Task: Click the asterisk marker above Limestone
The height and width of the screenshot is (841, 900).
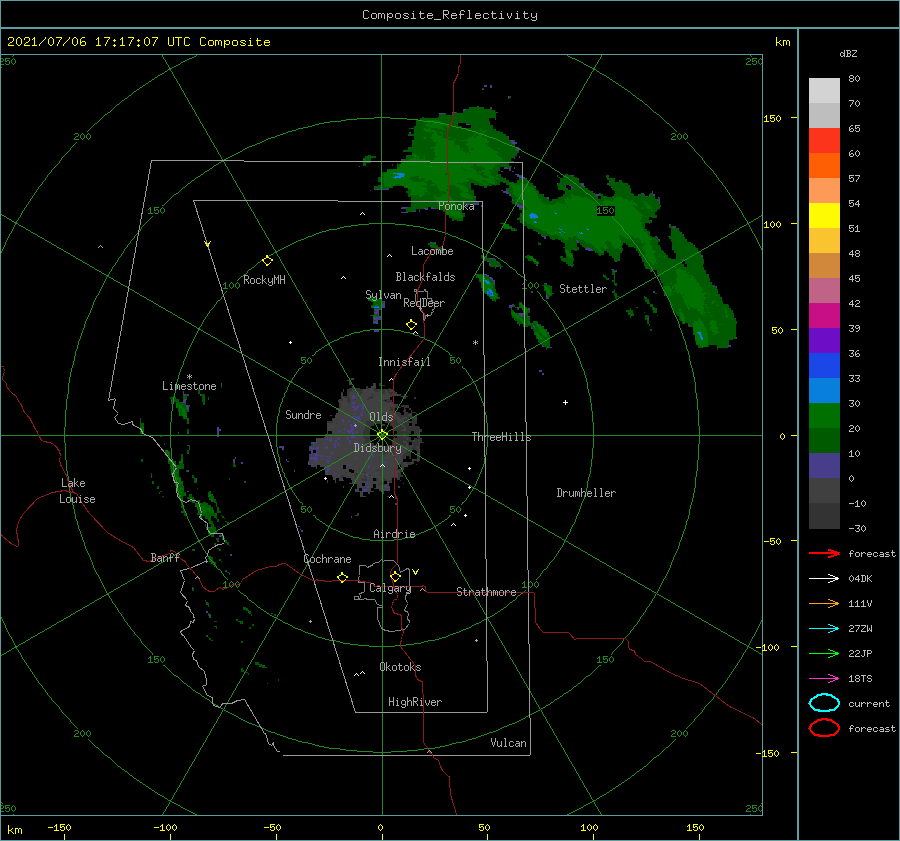Action: (189, 377)
